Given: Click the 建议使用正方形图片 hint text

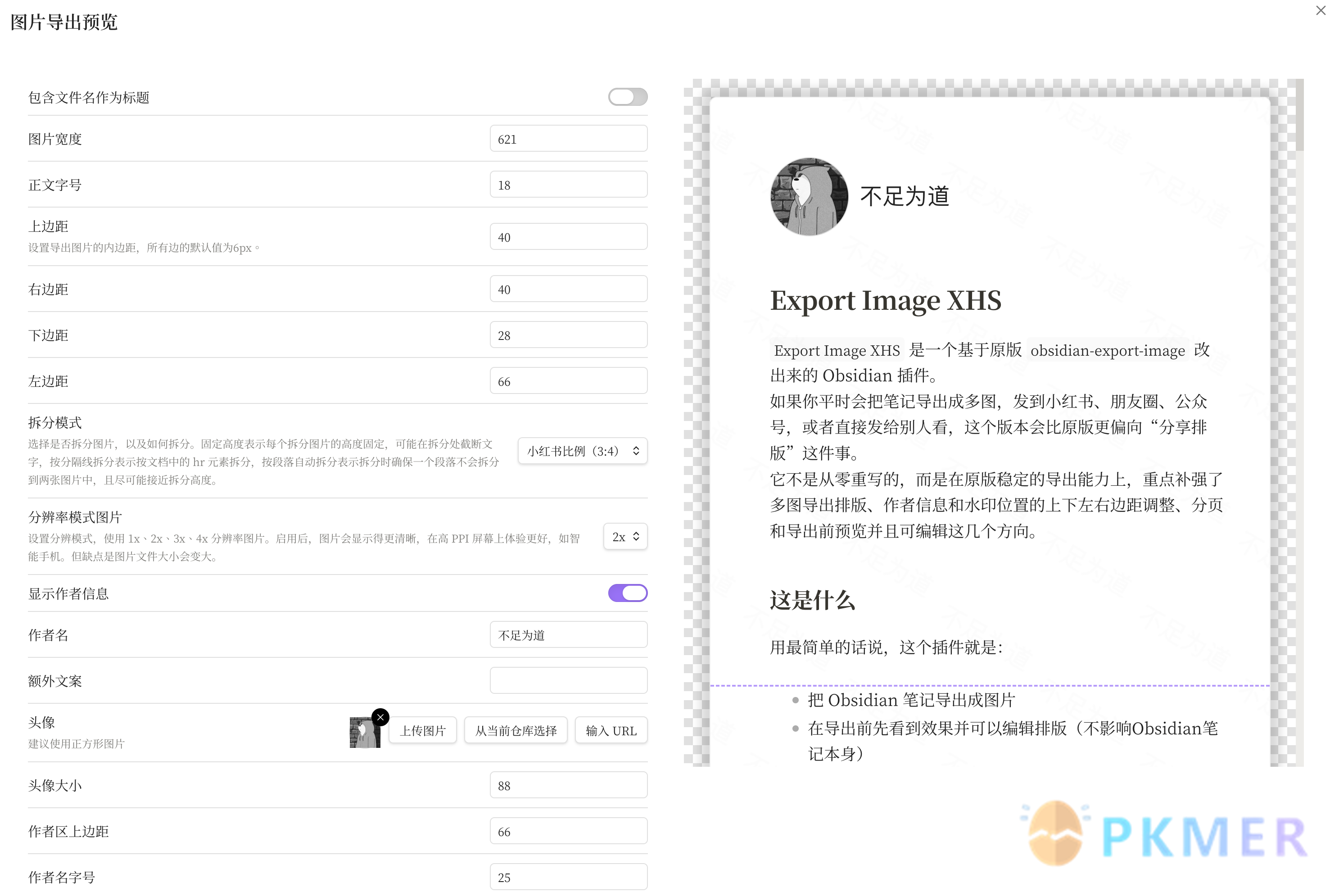Looking at the screenshot, I should pyautogui.click(x=77, y=744).
